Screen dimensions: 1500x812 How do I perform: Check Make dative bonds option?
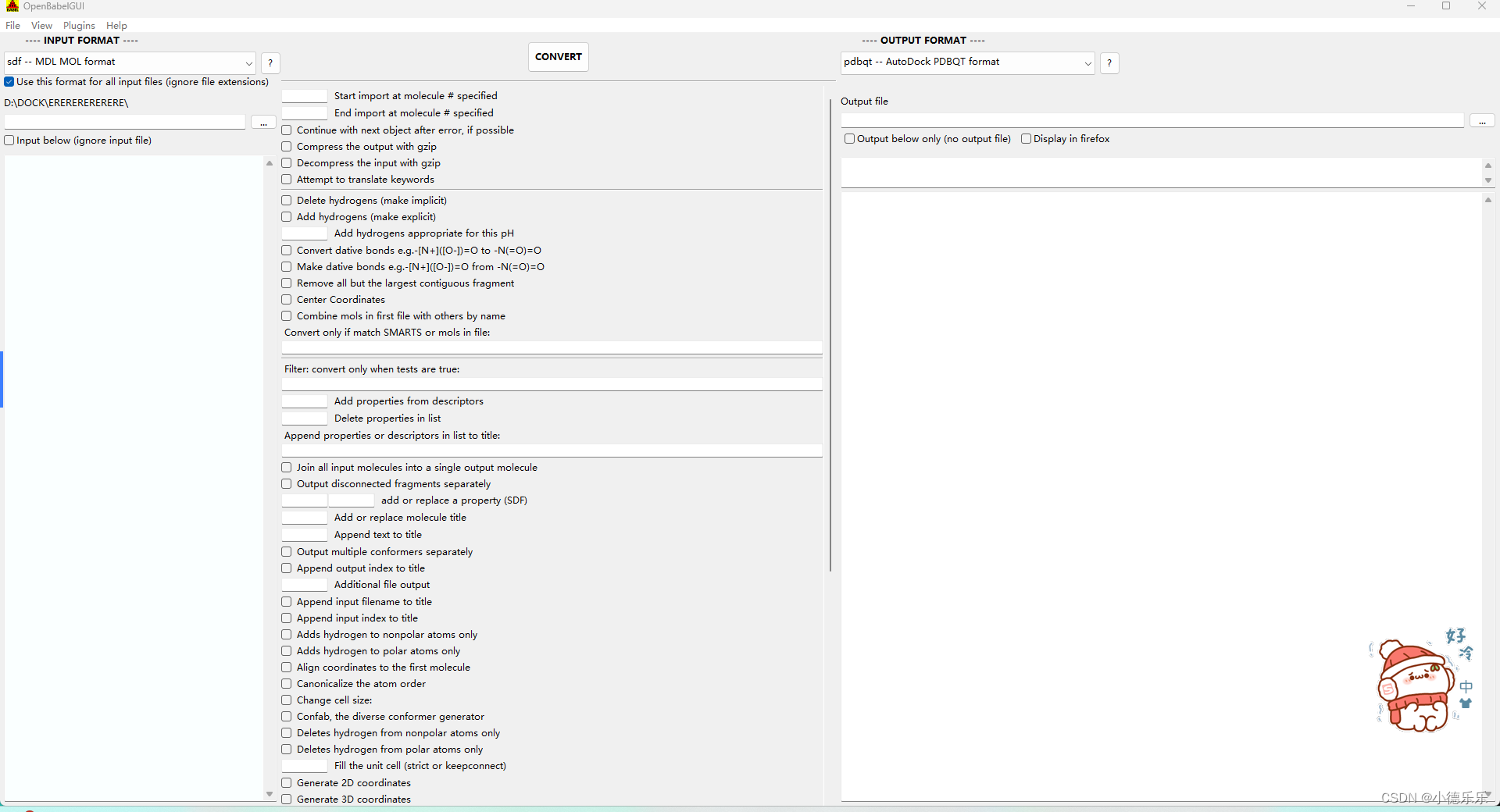pyautogui.click(x=287, y=267)
